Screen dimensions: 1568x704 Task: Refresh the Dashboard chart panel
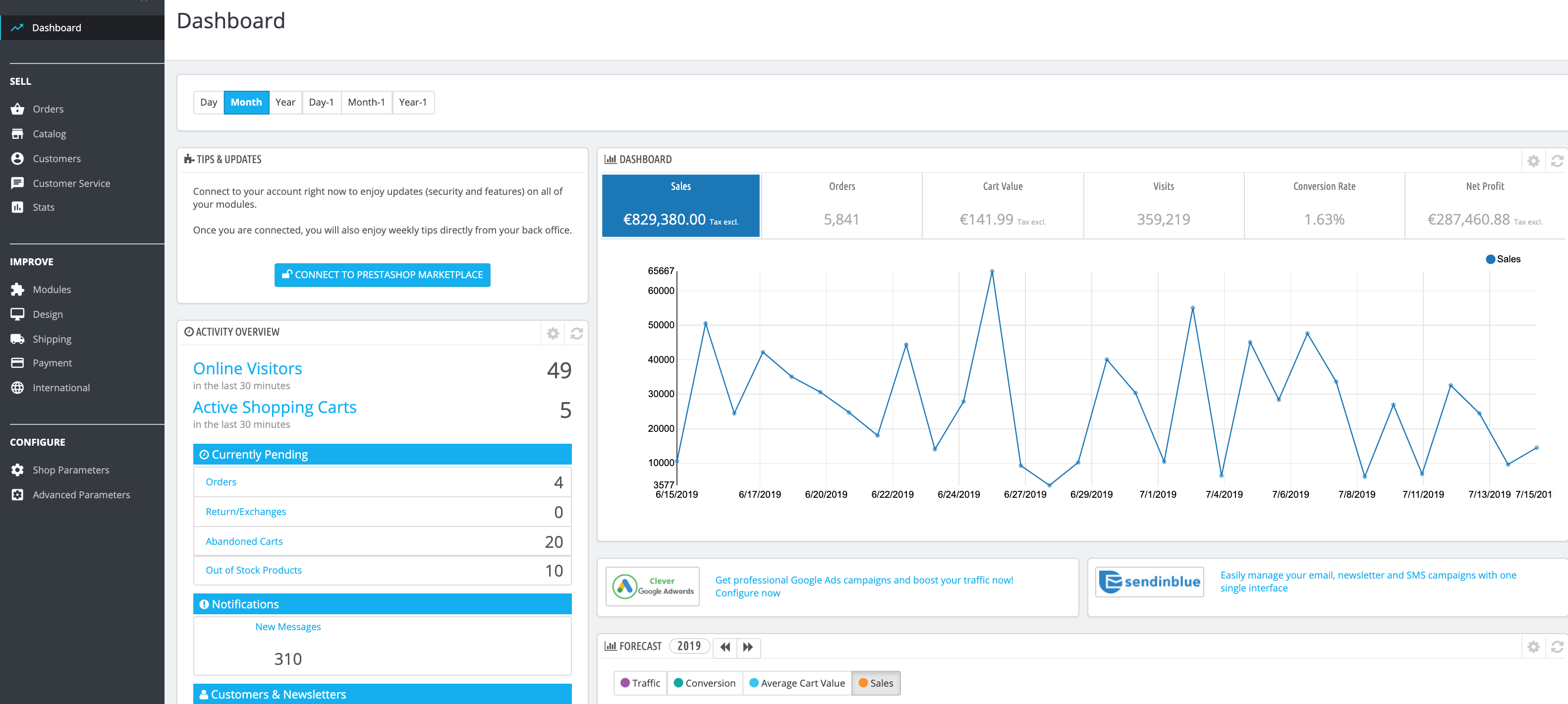click(1557, 161)
